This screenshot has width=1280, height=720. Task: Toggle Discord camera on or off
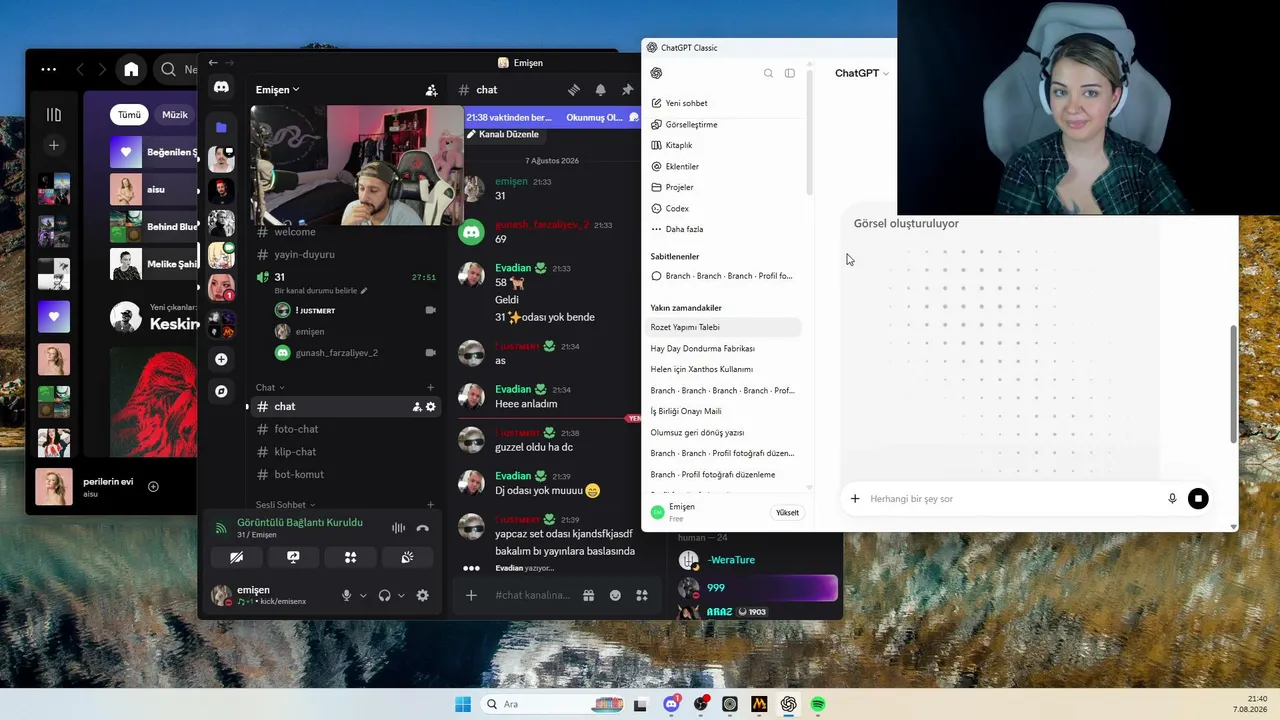[236, 557]
